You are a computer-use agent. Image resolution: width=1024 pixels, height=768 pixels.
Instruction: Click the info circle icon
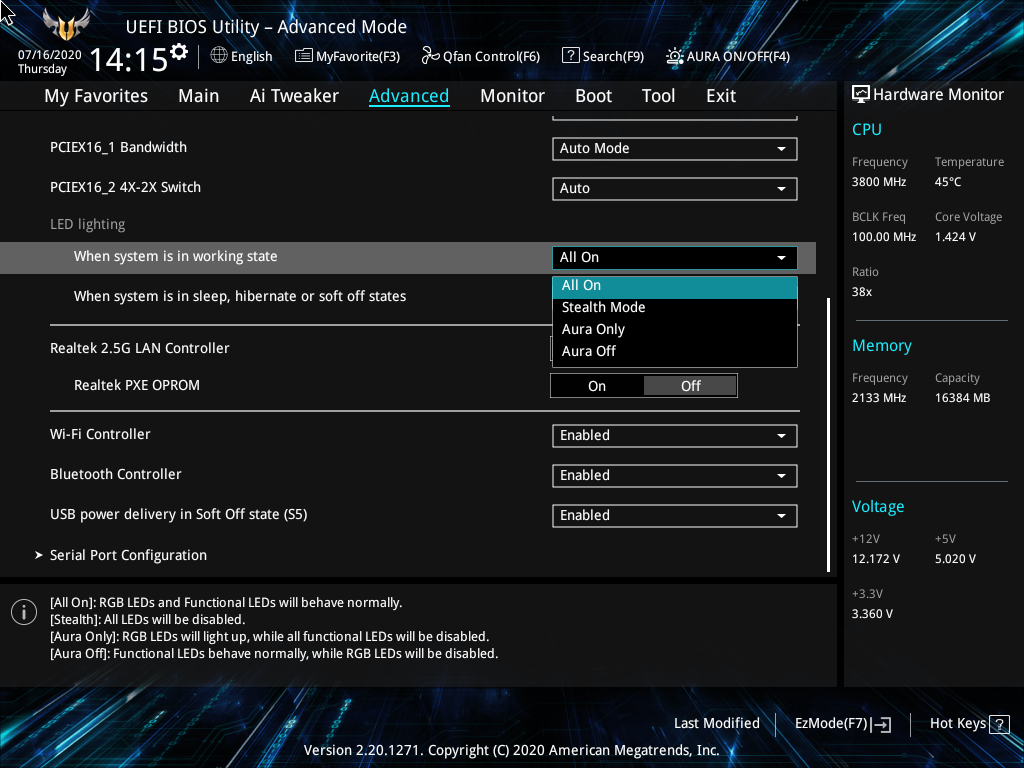(24, 612)
